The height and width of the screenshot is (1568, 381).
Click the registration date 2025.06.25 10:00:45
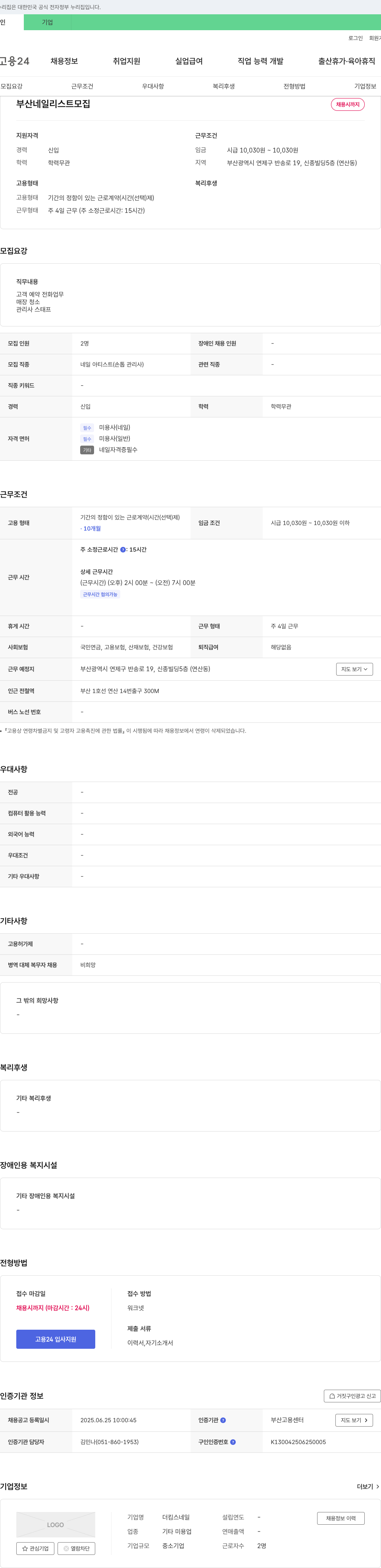(108, 1420)
